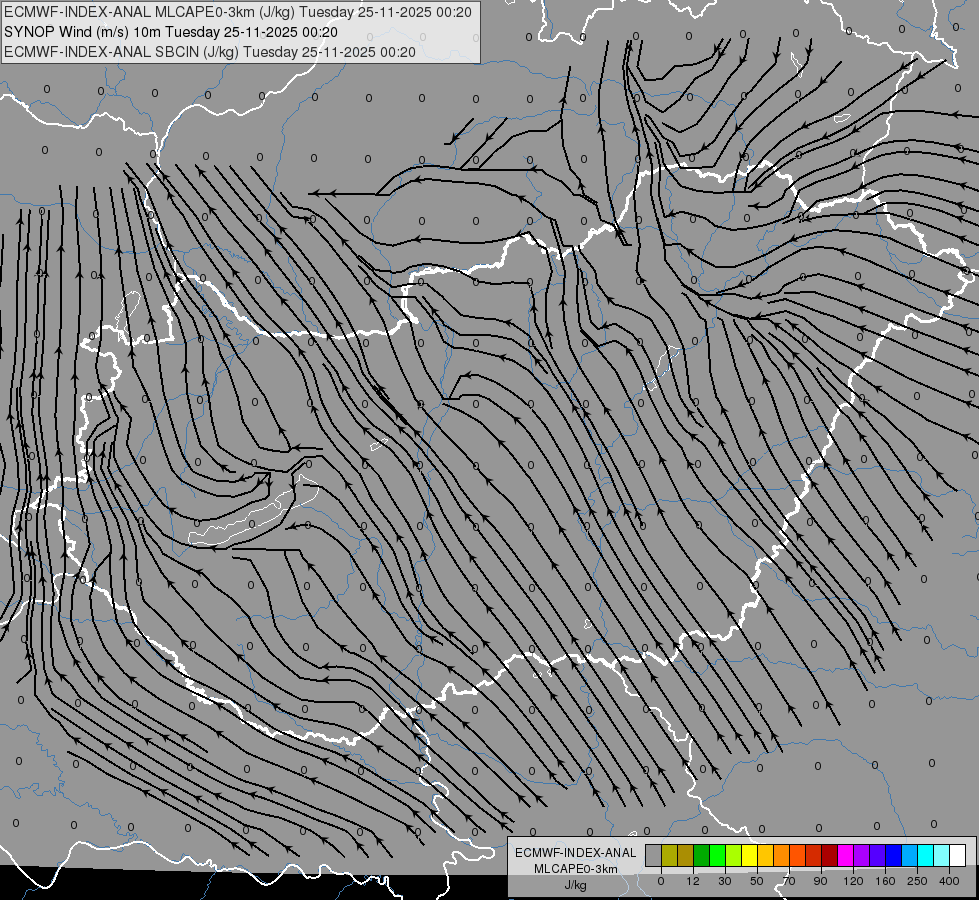The image size is (979, 900).
Task: Click the legend scale value 120
Action: pyautogui.click(x=854, y=881)
